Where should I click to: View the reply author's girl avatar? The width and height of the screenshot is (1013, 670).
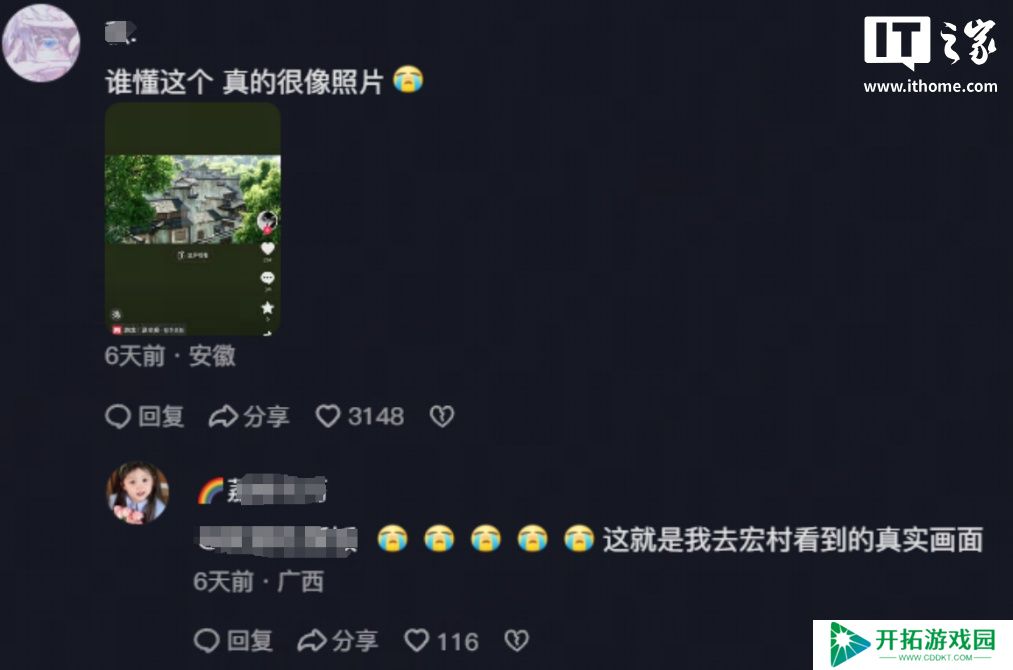click(x=138, y=492)
